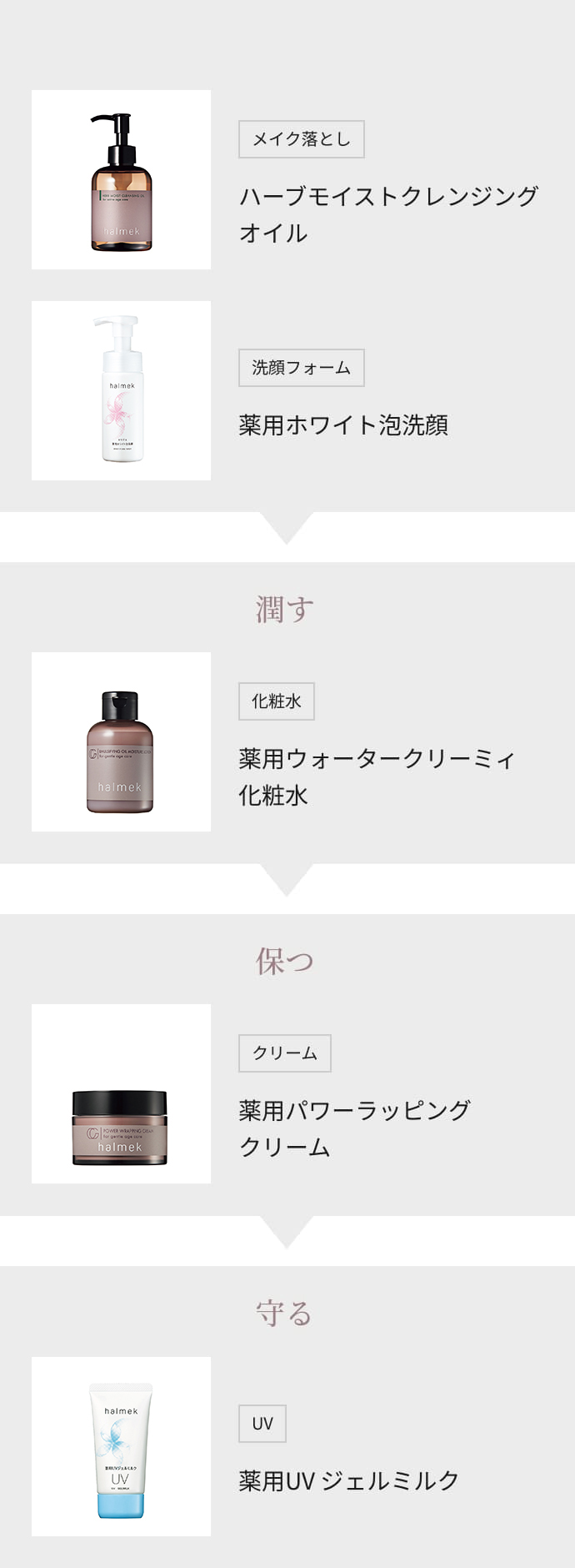Click the 洗顔フォーム category tag
575x1568 pixels.
302,368
